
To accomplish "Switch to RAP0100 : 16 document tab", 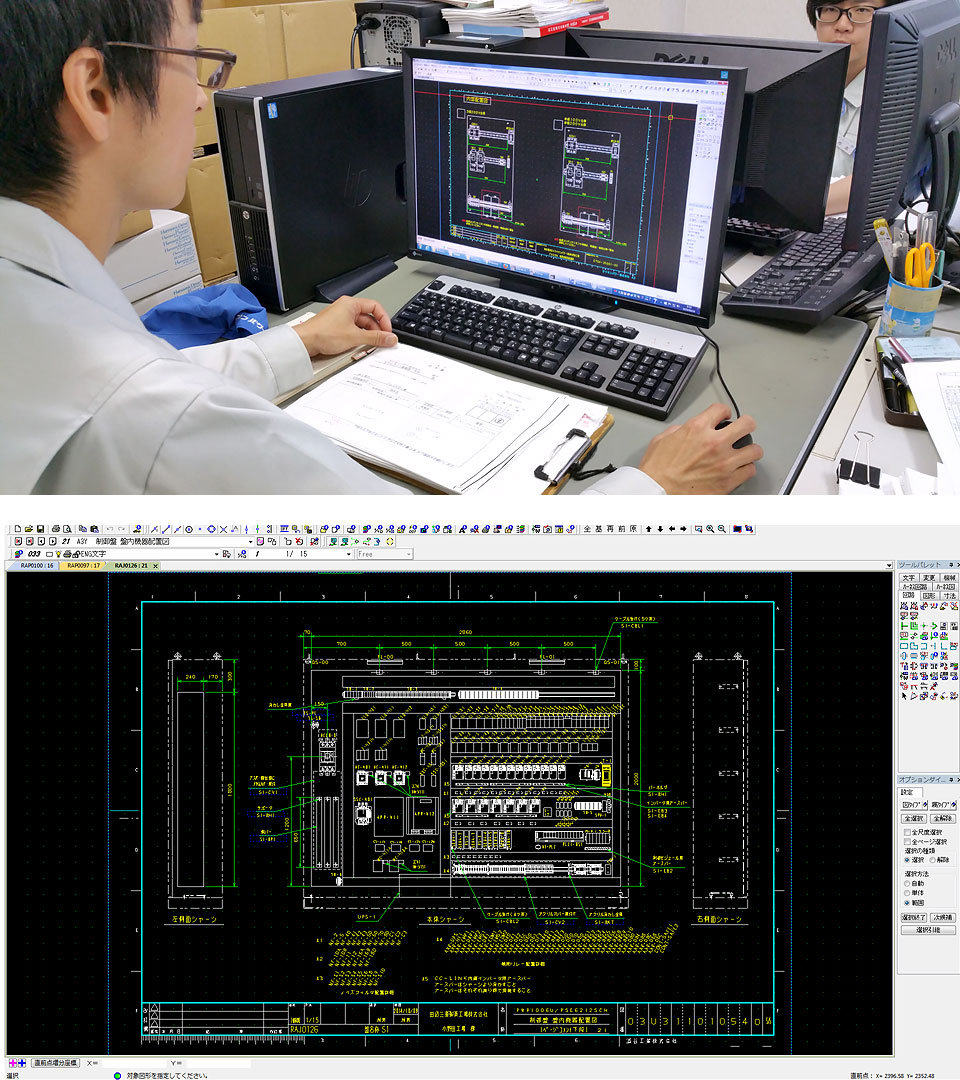I will (36, 565).
